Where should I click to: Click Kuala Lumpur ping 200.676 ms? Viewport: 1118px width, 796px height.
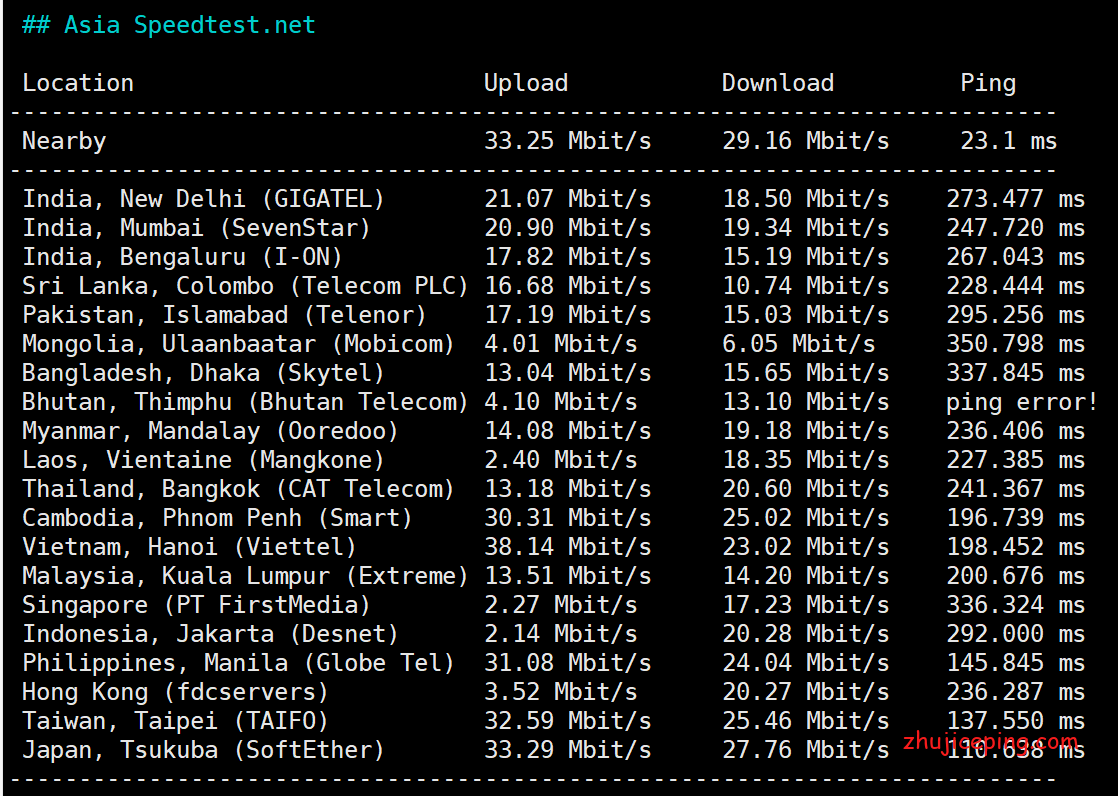point(1016,576)
